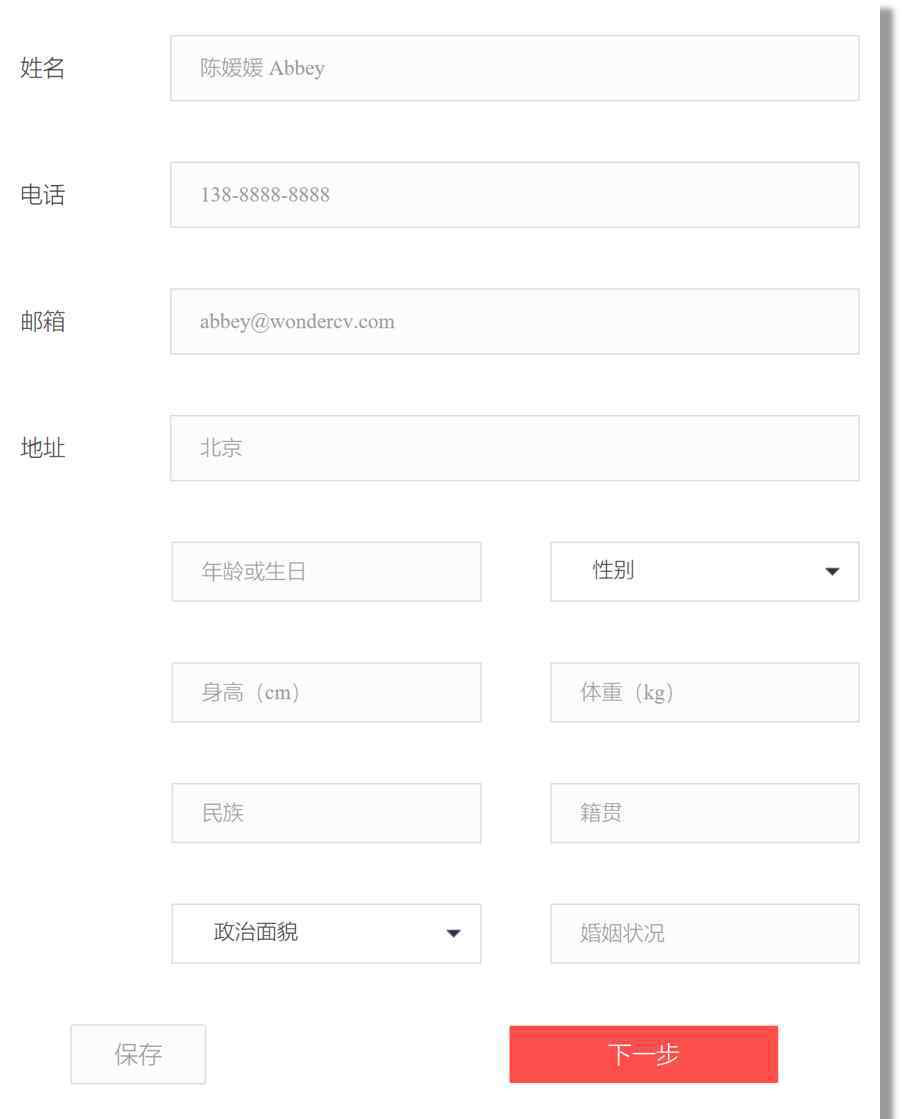Focus the 籍贯 native place field
Screen dimensions: 902x1119
tap(704, 813)
